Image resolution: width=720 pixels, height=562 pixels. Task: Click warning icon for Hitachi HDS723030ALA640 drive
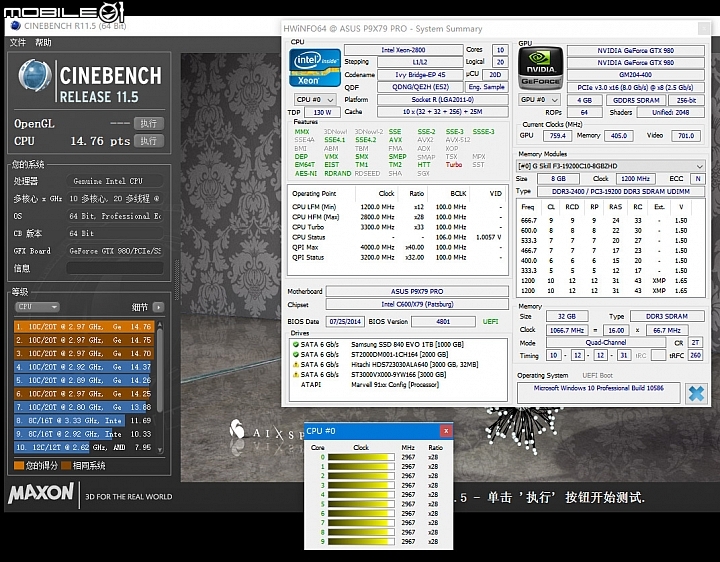(x=296, y=364)
